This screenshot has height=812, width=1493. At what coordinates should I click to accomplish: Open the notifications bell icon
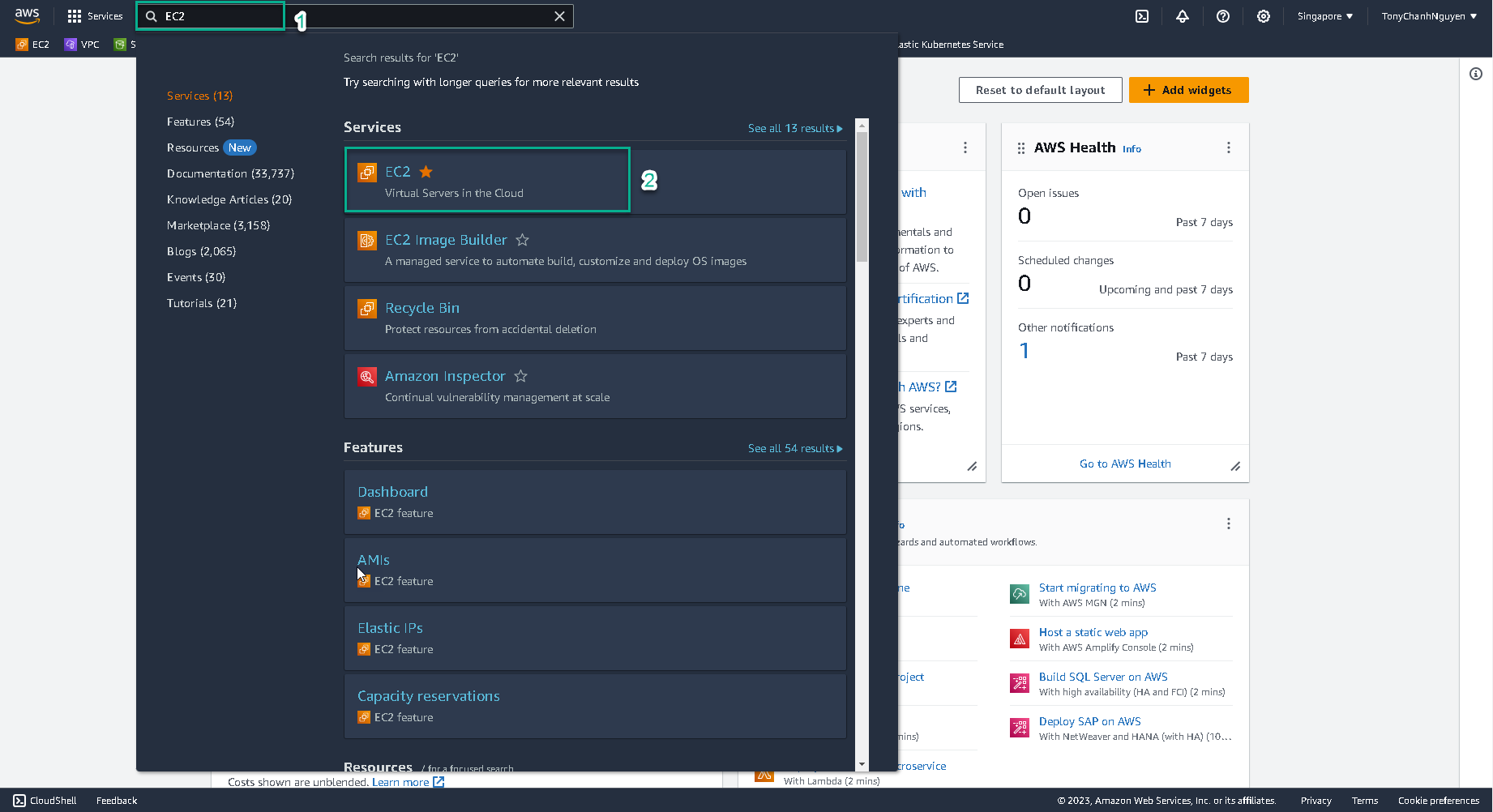[x=1183, y=16]
